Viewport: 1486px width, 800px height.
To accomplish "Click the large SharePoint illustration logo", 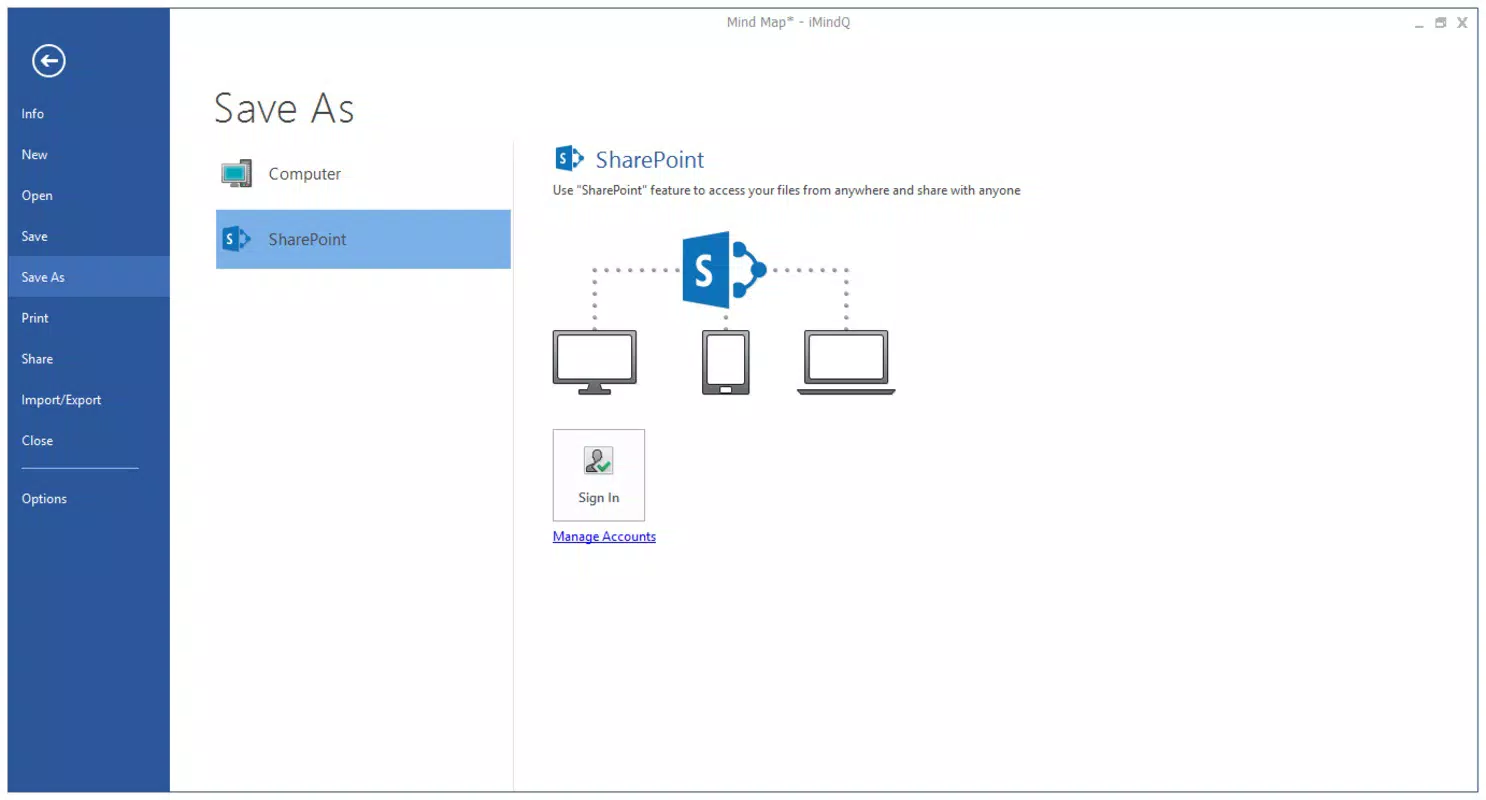I will [x=724, y=270].
